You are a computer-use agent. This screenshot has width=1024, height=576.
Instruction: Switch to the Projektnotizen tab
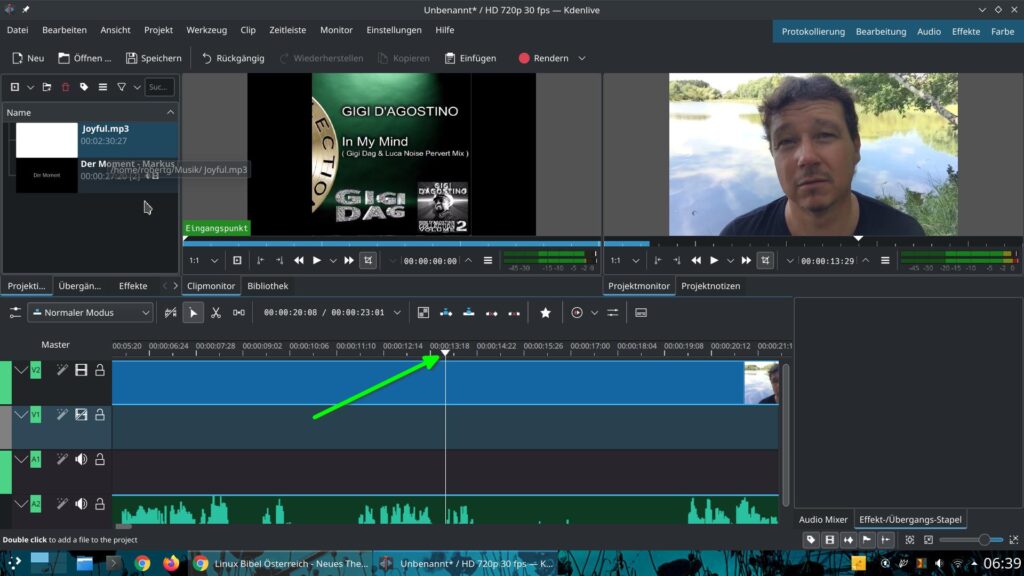[x=711, y=286]
